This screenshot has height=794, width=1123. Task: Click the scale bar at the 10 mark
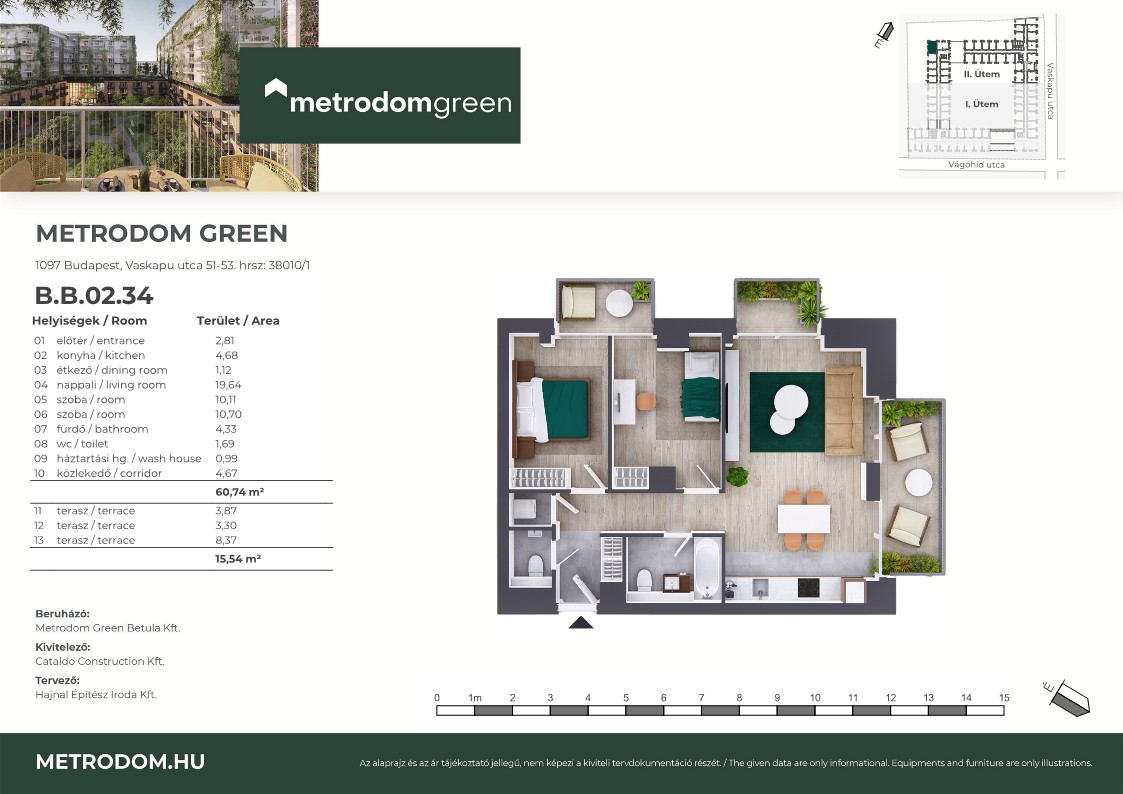pyautogui.click(x=815, y=711)
